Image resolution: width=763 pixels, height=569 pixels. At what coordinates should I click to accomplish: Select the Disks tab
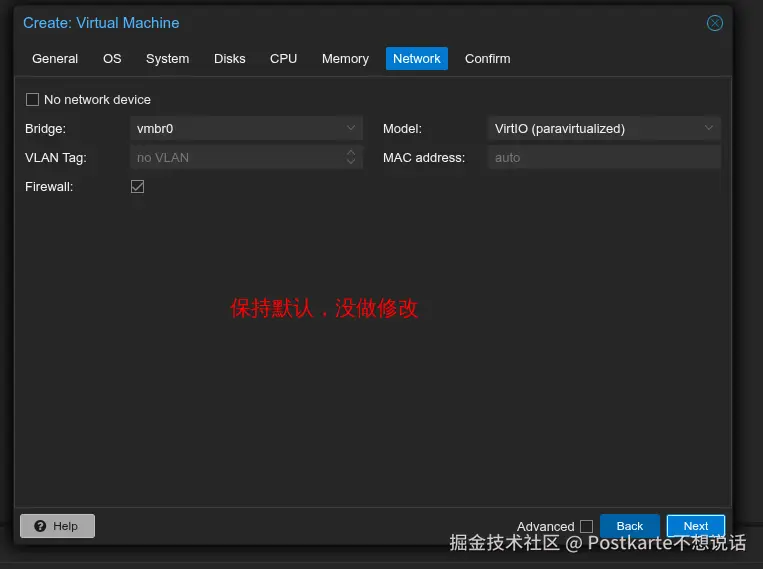click(230, 59)
